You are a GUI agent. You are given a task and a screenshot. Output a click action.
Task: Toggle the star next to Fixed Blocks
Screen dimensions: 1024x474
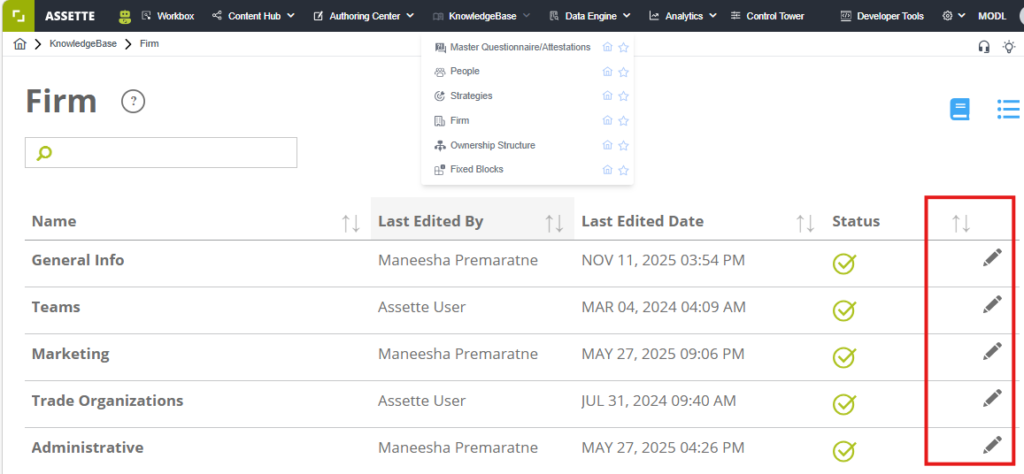coord(623,170)
